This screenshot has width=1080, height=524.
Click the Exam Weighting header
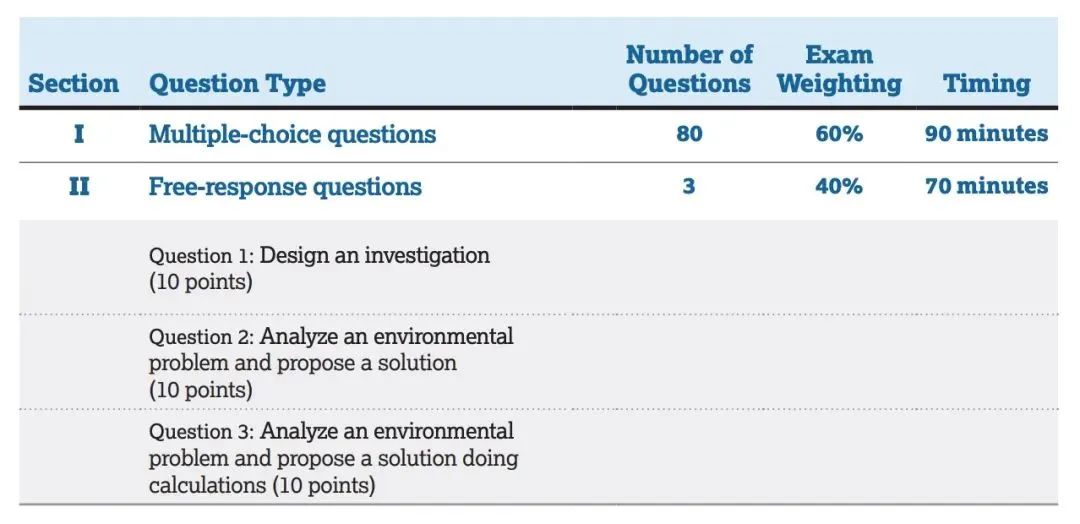coord(839,69)
